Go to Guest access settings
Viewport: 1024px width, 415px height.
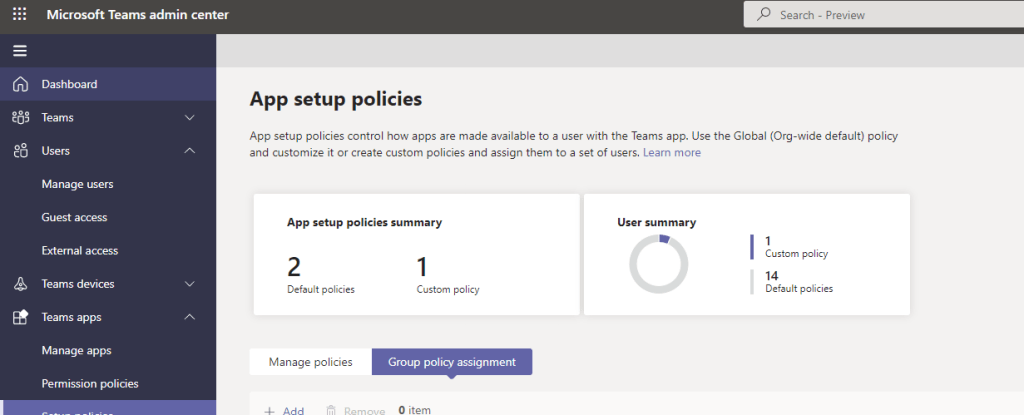tap(74, 217)
